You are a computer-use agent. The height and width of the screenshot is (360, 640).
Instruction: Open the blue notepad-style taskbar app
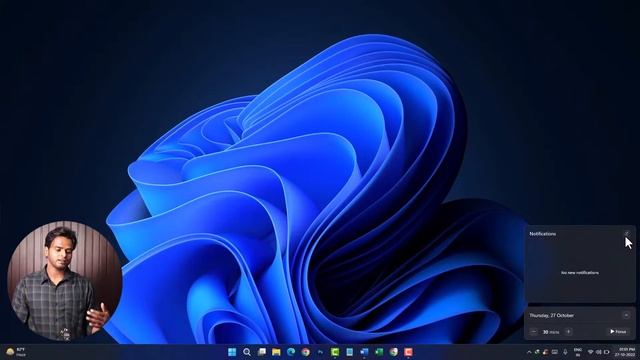click(350, 352)
